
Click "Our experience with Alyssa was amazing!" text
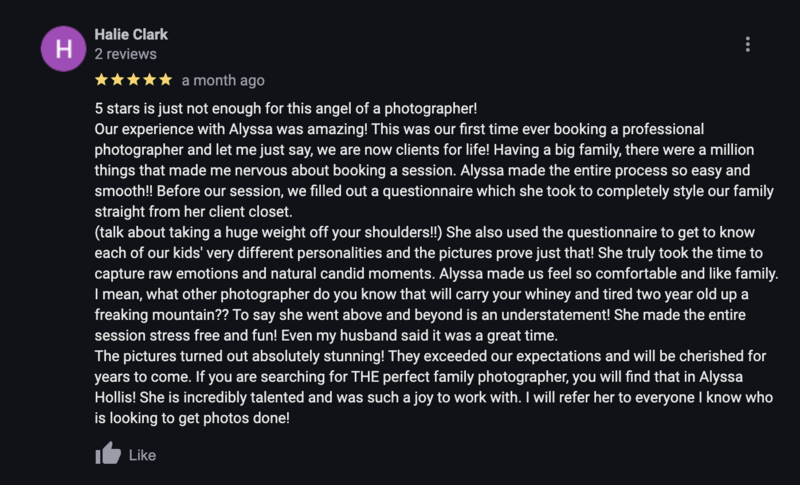[231, 129]
